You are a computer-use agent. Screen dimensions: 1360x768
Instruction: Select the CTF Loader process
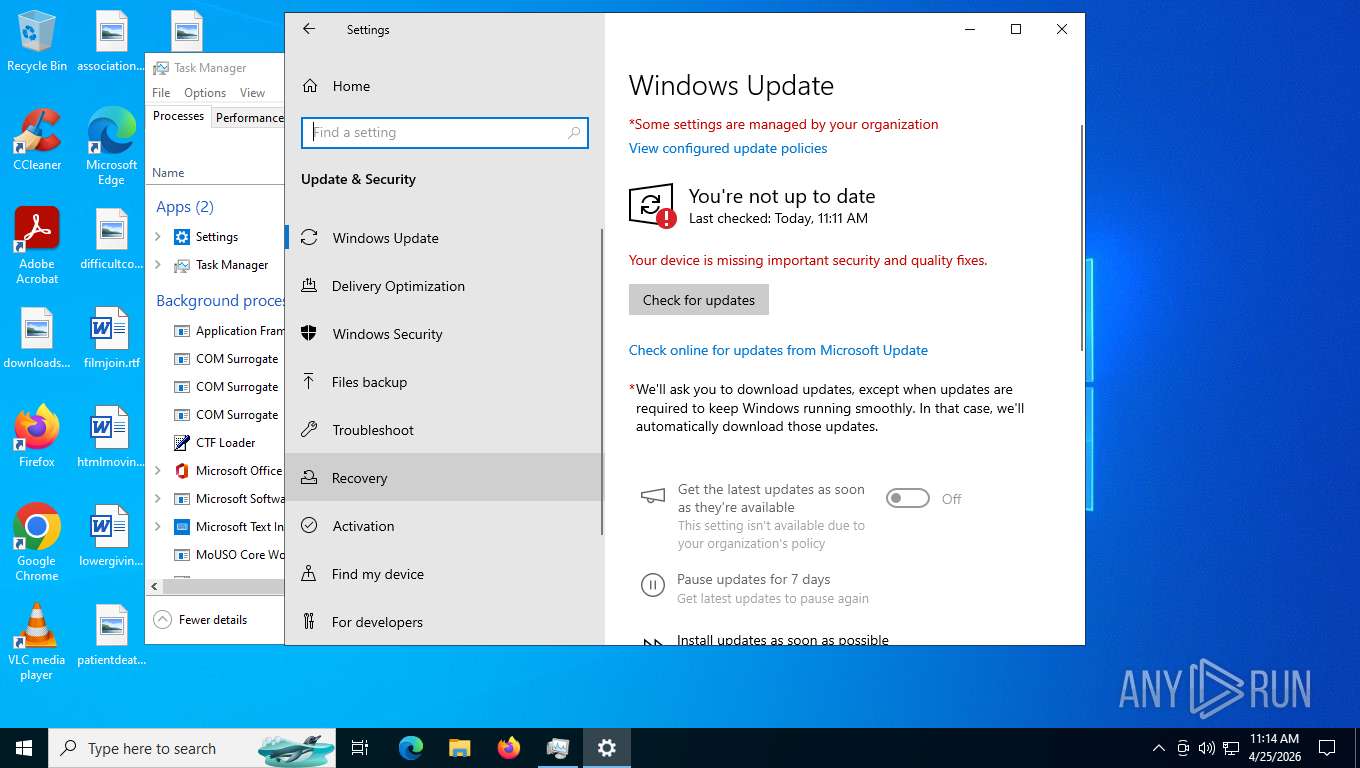click(216, 443)
